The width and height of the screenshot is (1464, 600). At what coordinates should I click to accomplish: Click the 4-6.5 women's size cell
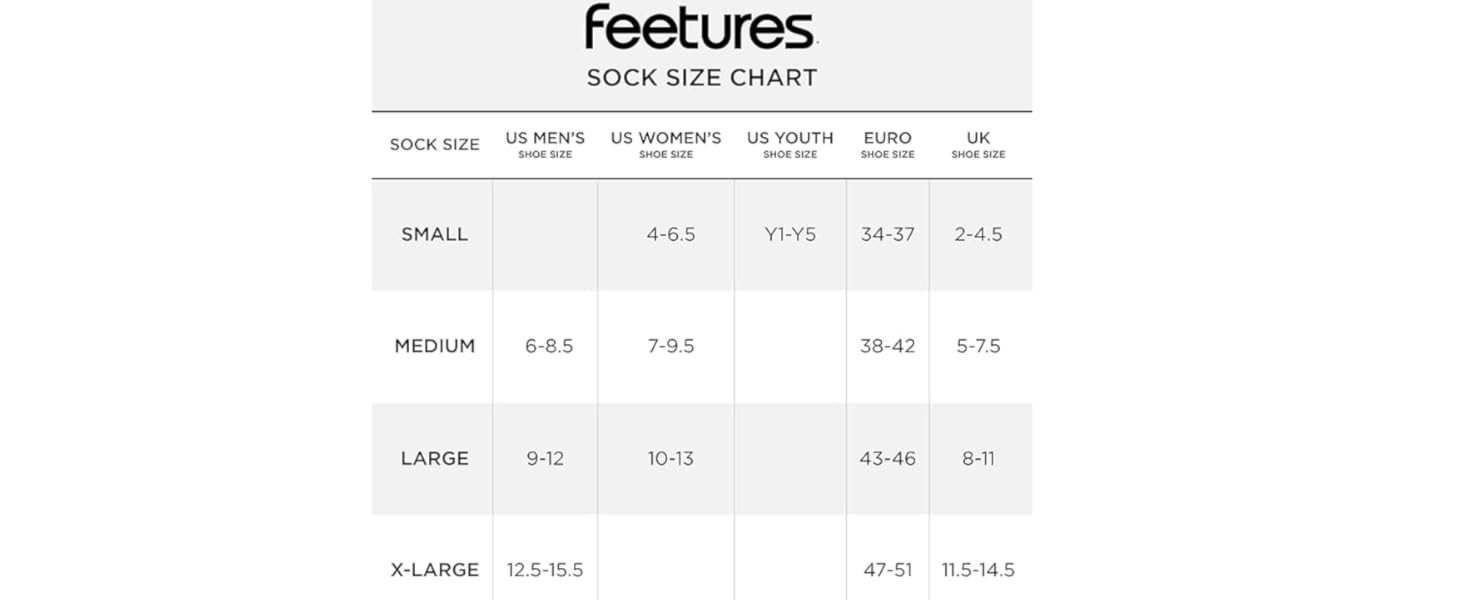coord(670,234)
